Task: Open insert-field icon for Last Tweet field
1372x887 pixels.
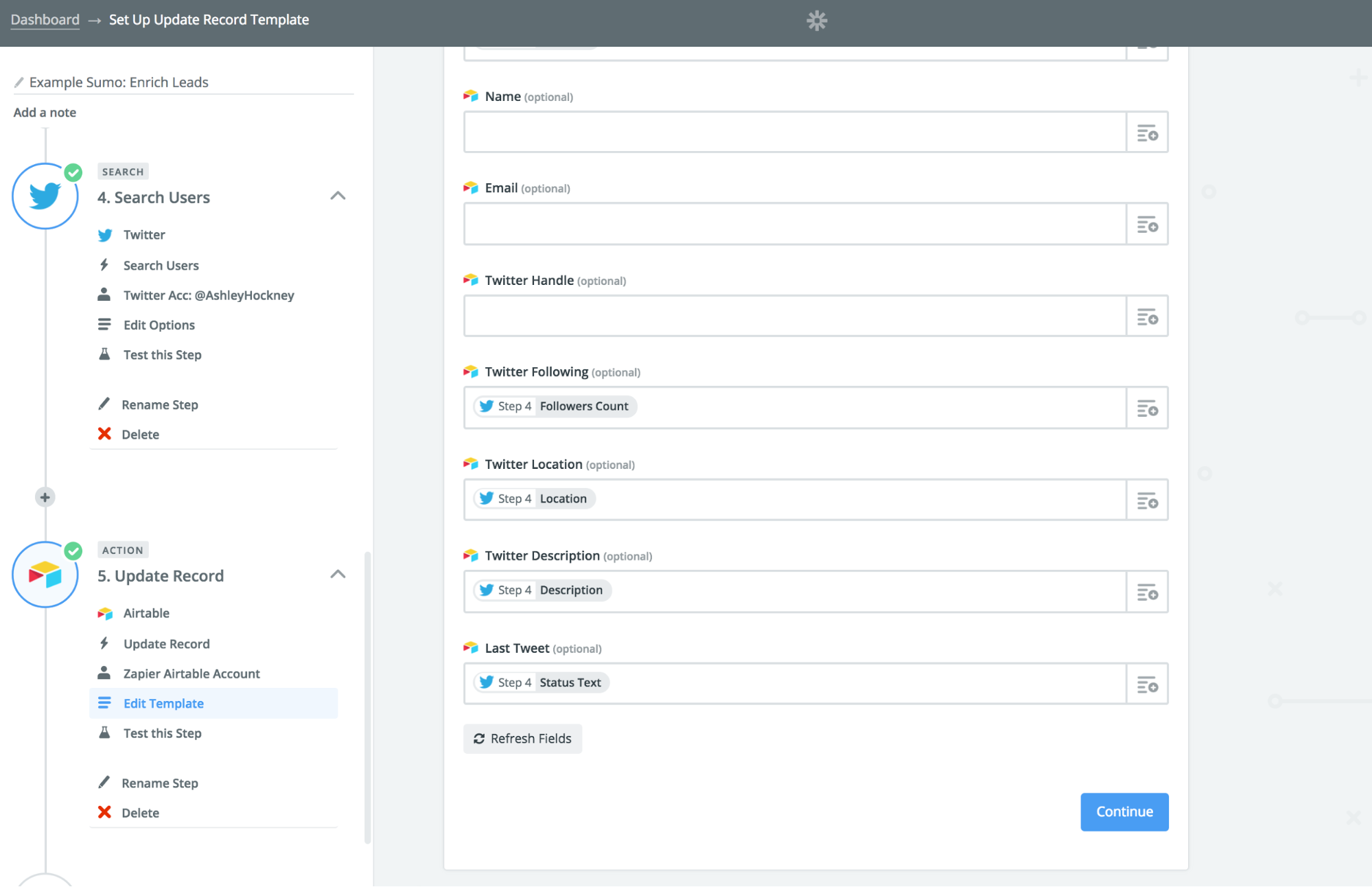Action: pos(1147,684)
